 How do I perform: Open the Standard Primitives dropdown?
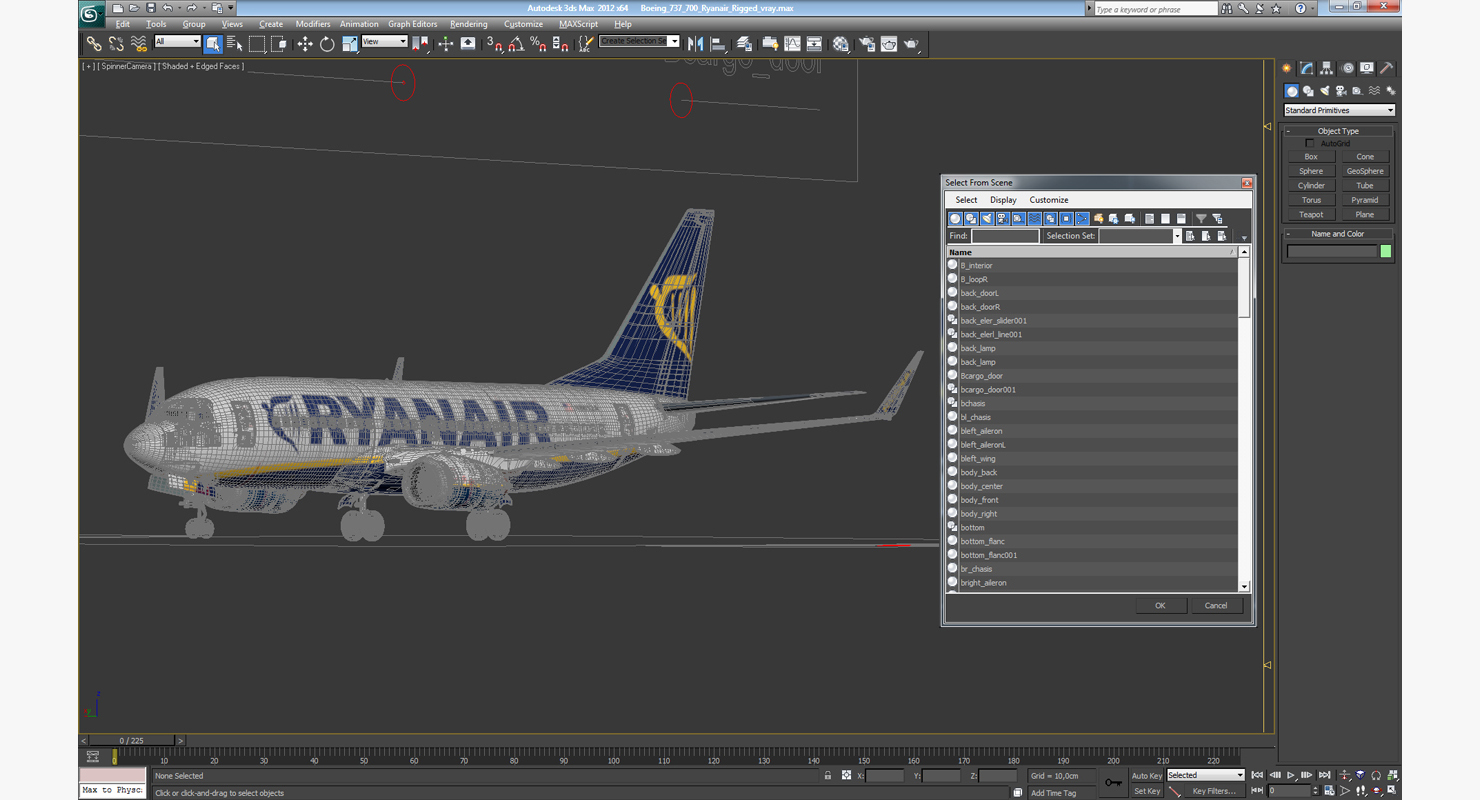tap(1339, 110)
